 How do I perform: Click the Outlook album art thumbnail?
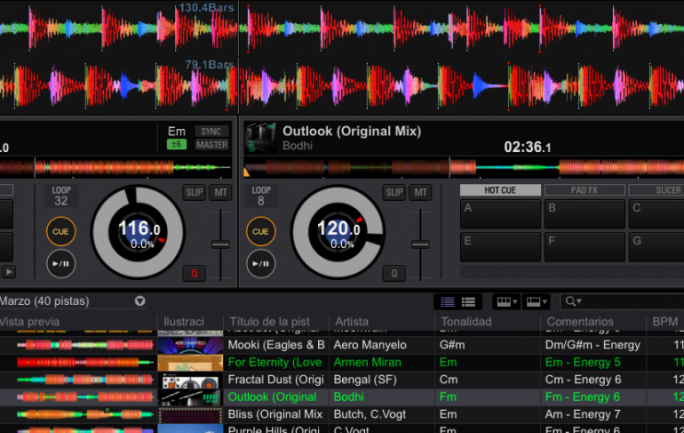click(x=260, y=138)
